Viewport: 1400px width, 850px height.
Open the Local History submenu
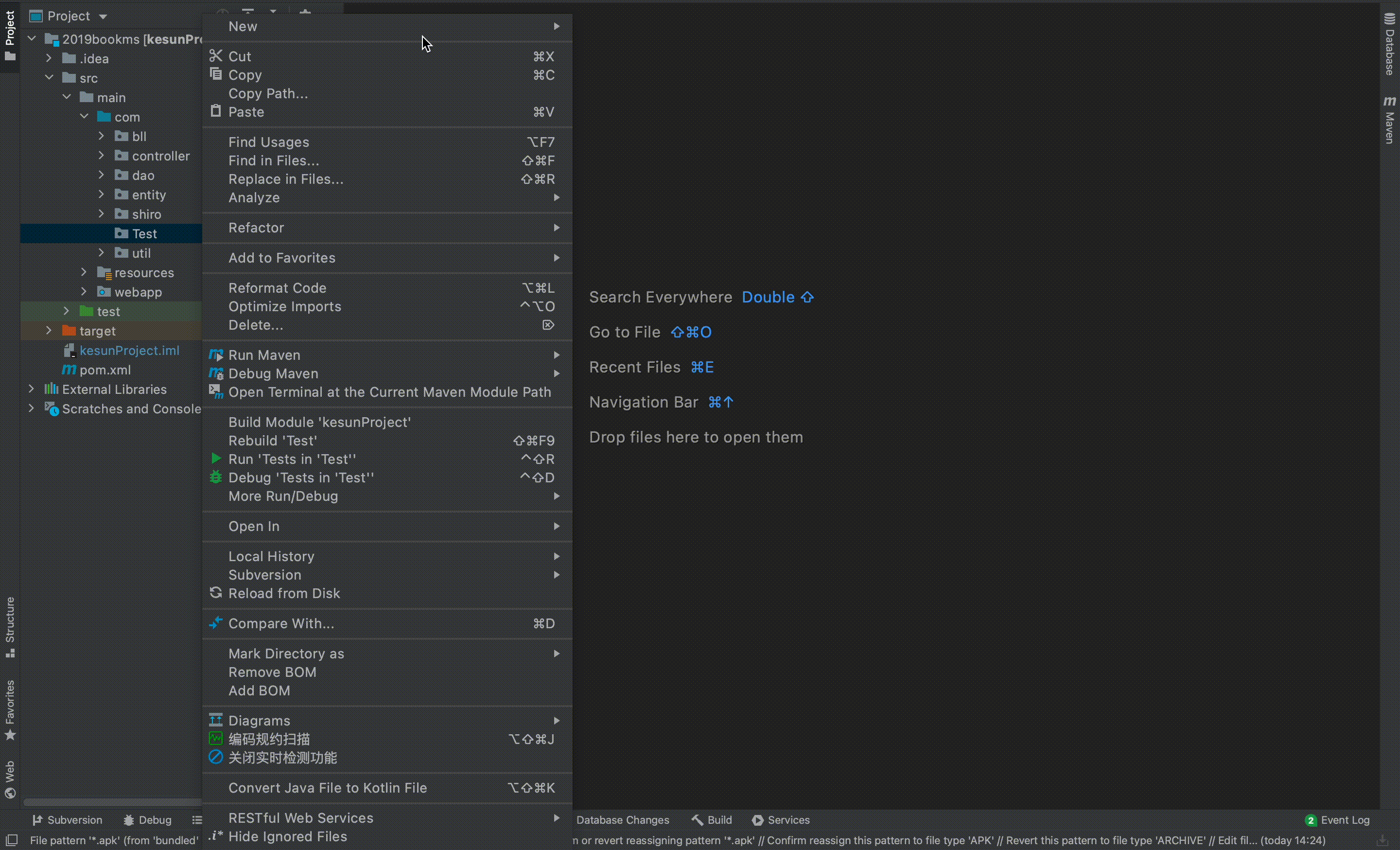[x=387, y=556]
